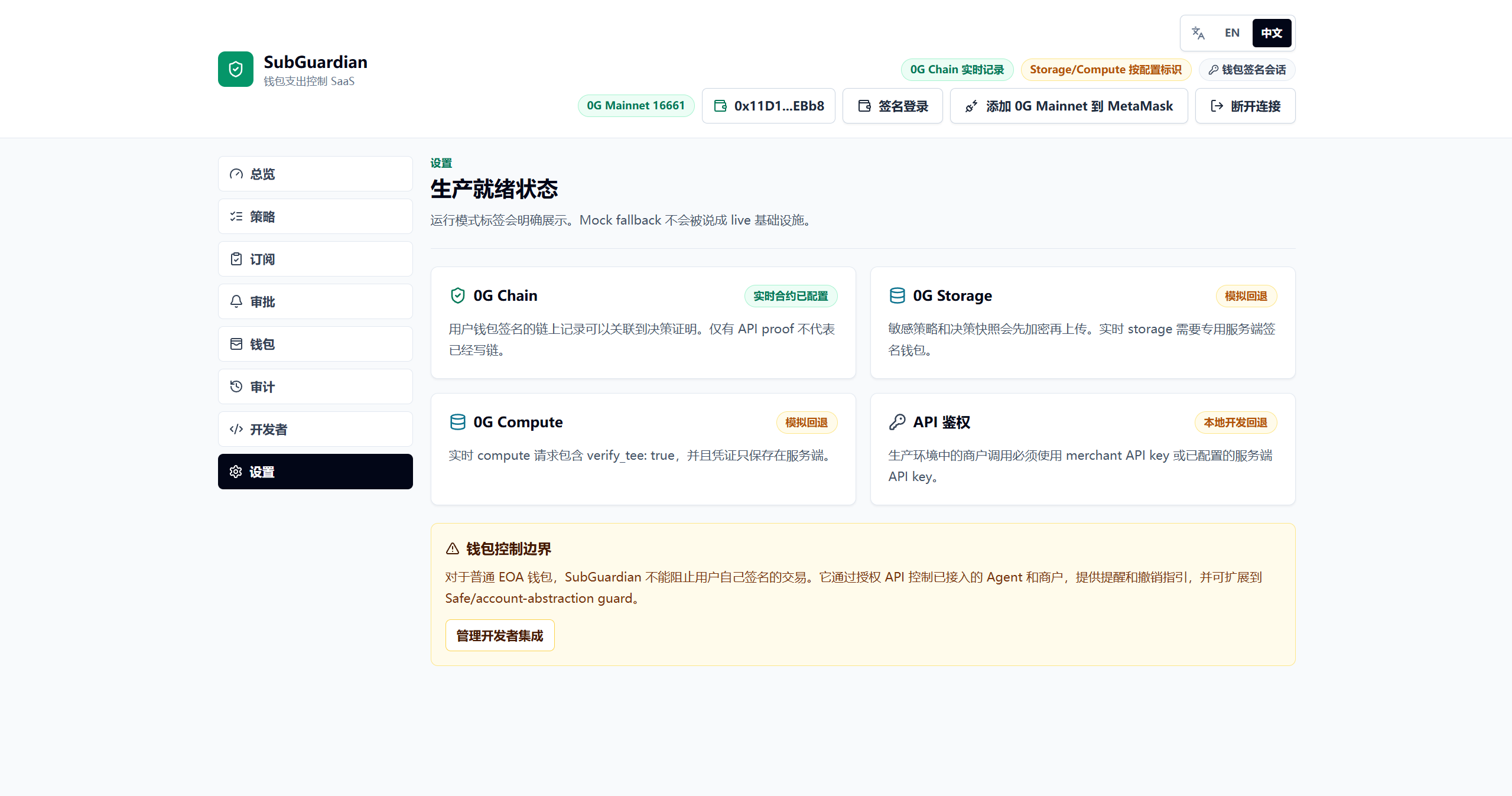The width and height of the screenshot is (1512, 796).
Task: Click 管理开发者集成 button
Action: coord(500,635)
